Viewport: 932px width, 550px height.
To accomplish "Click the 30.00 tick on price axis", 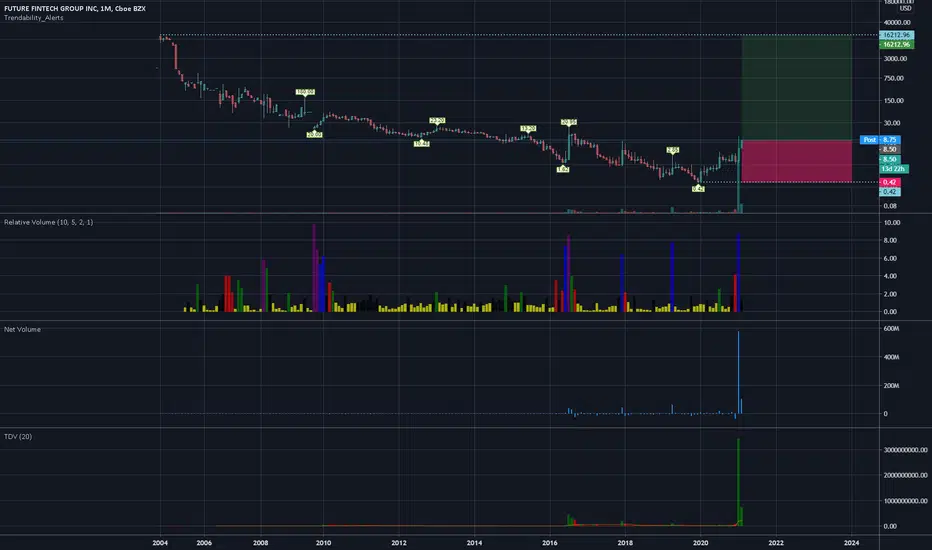I will coord(892,123).
